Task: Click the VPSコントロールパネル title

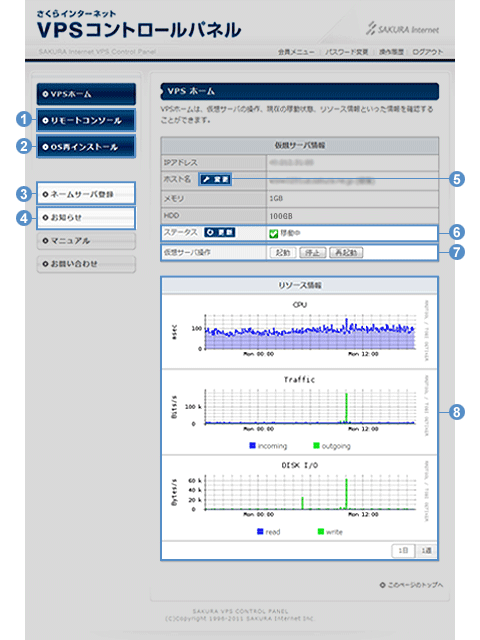Action: (x=139, y=30)
